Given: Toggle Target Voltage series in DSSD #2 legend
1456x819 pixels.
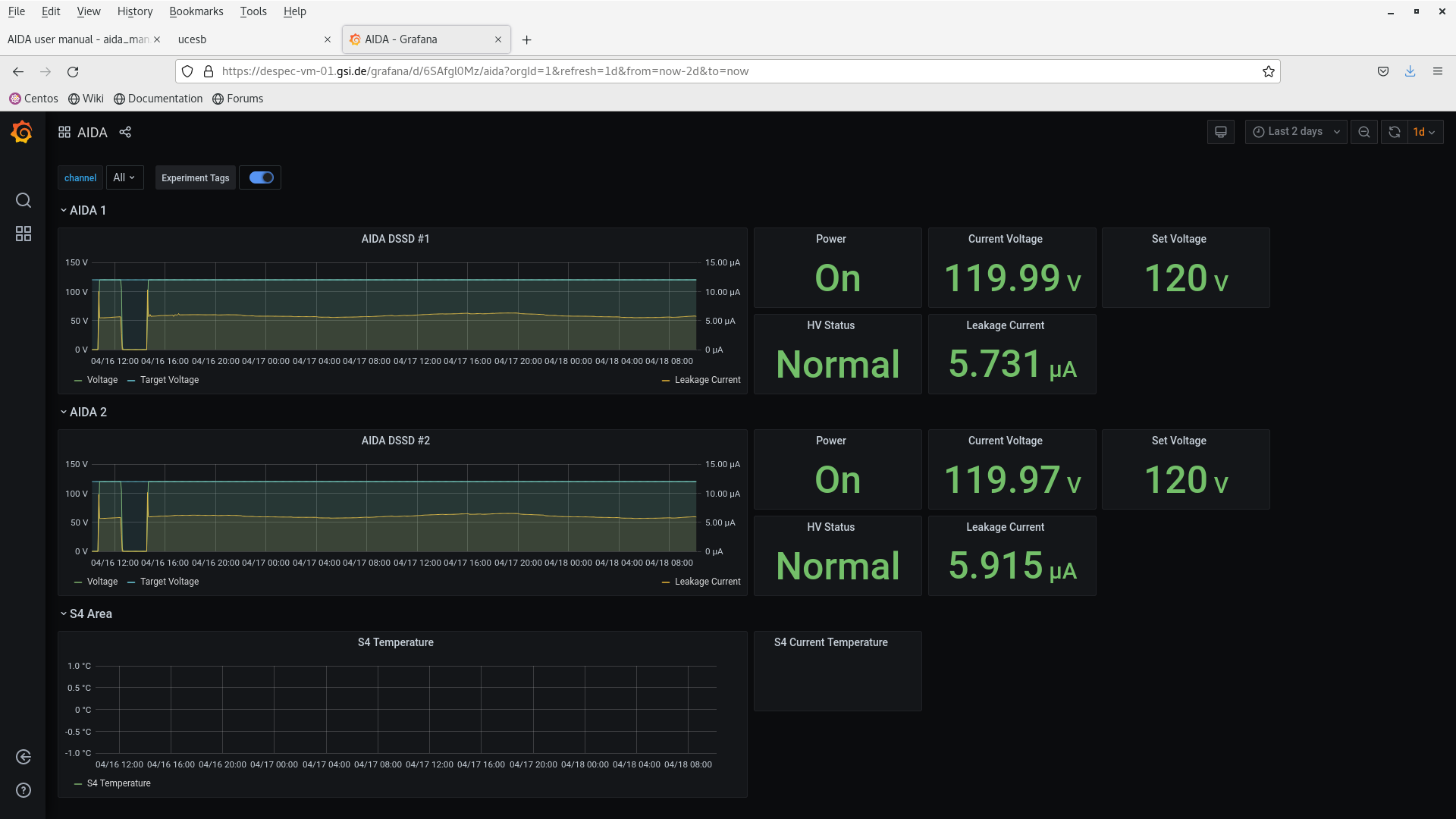Looking at the screenshot, I should pyautogui.click(x=168, y=582).
